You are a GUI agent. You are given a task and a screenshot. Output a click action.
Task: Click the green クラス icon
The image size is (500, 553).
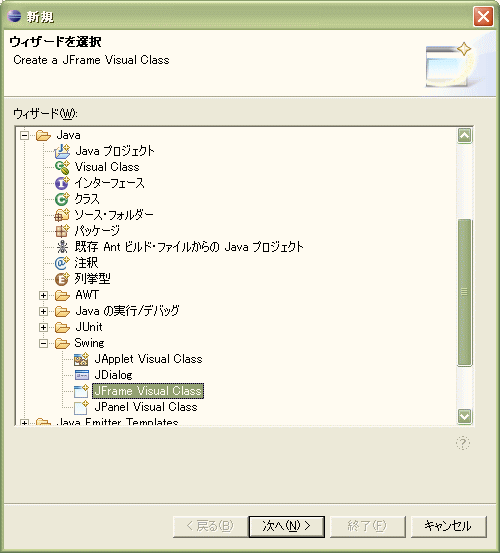[x=62, y=199]
